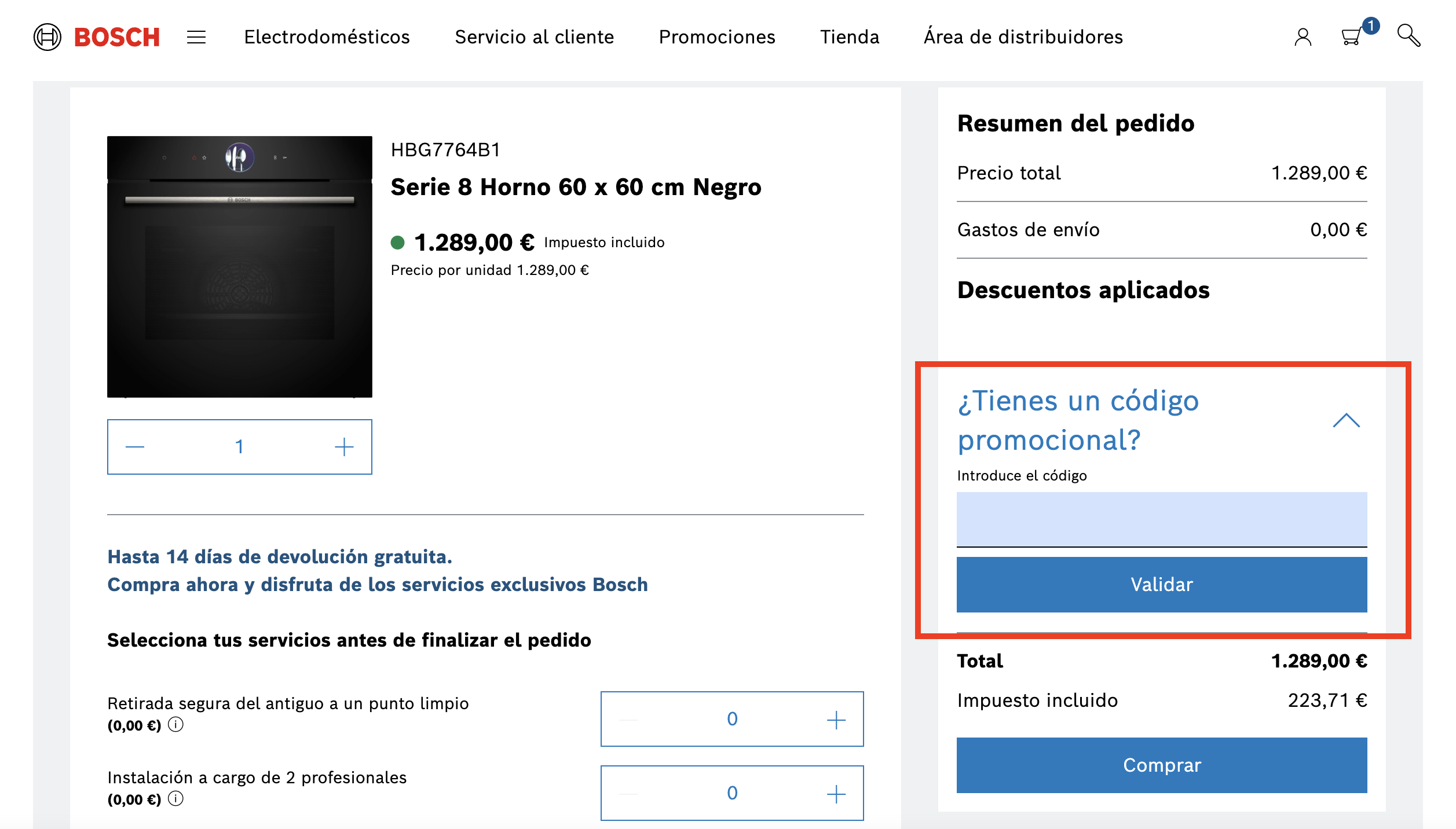Collapse the promotional code section chevron

click(1346, 420)
